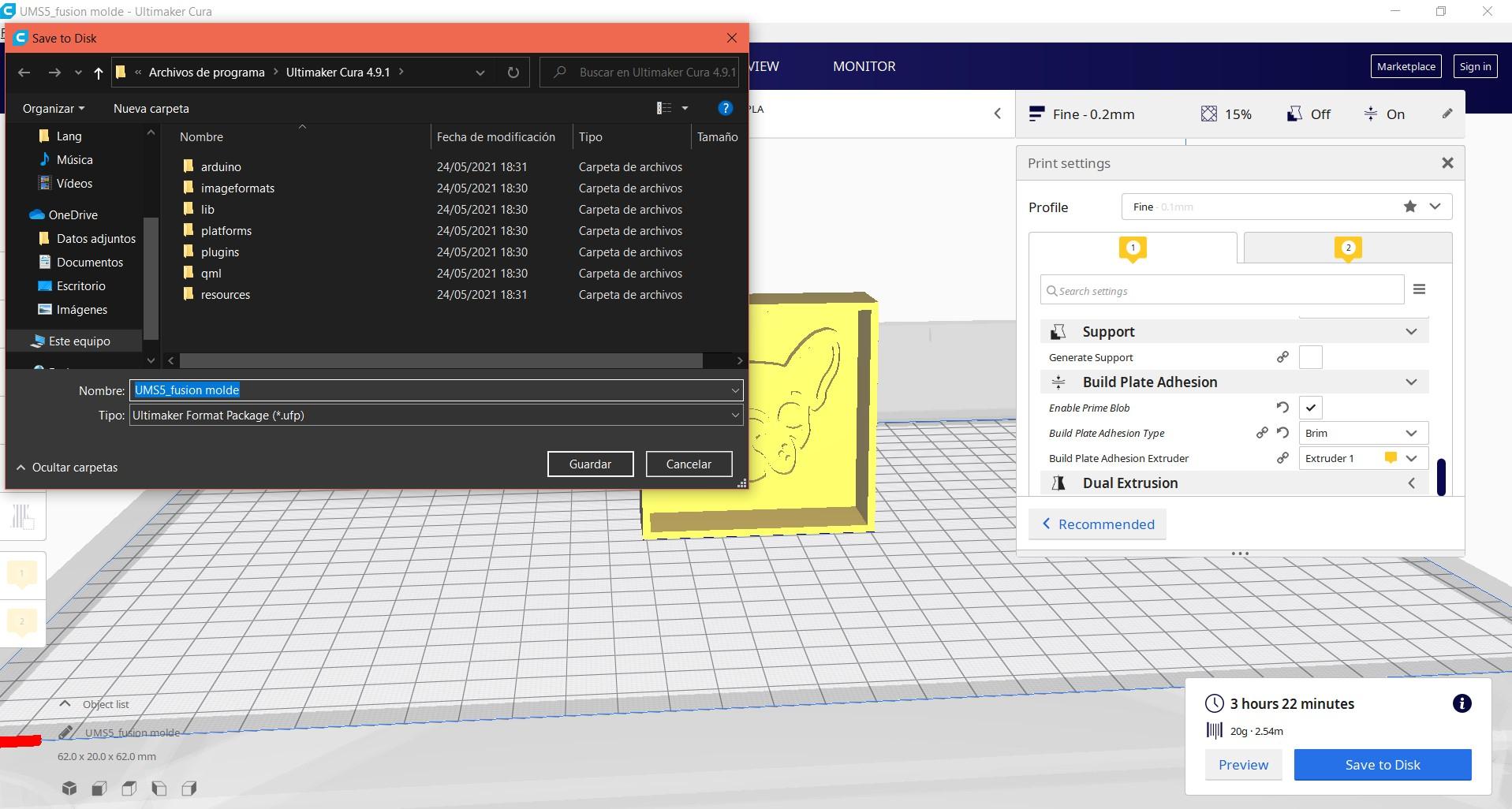
Task: Change the file list view mode icon
Action: pos(664,108)
